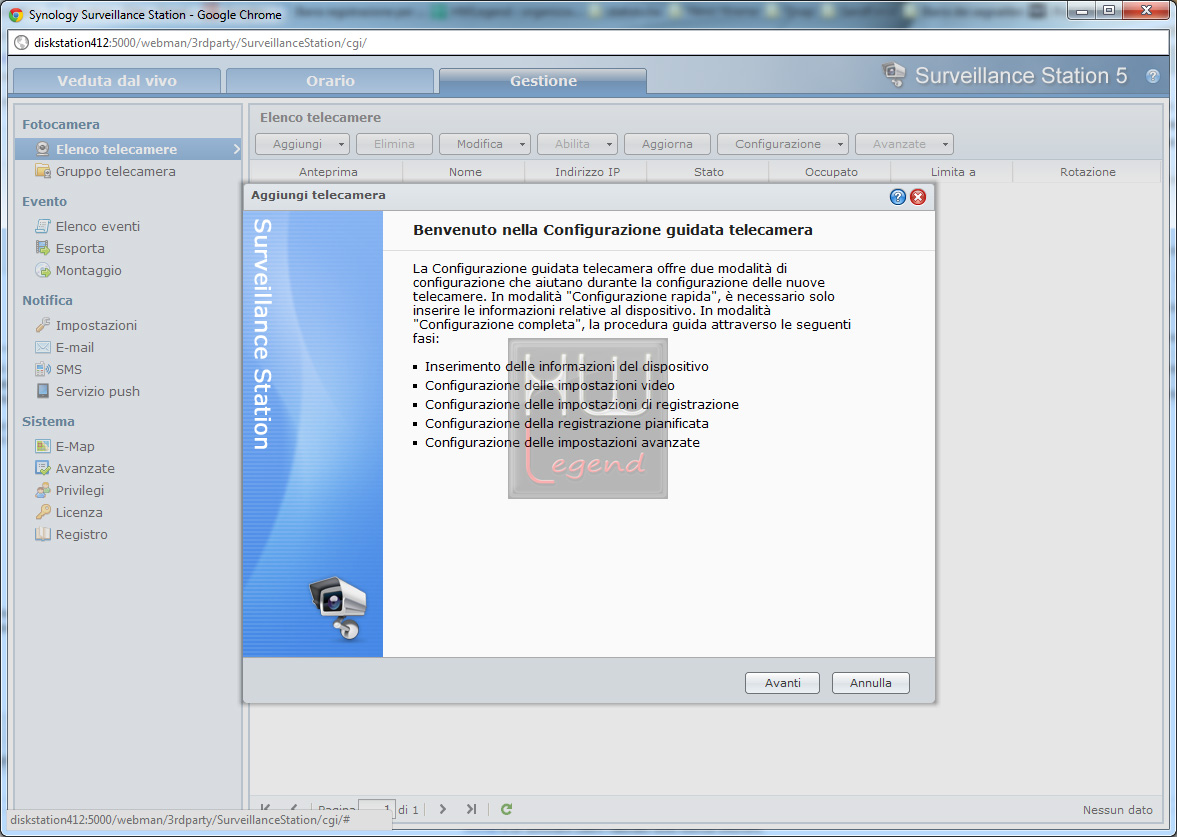1177x837 pixels.
Task: Click the Notifica section heading
Action: coord(47,300)
